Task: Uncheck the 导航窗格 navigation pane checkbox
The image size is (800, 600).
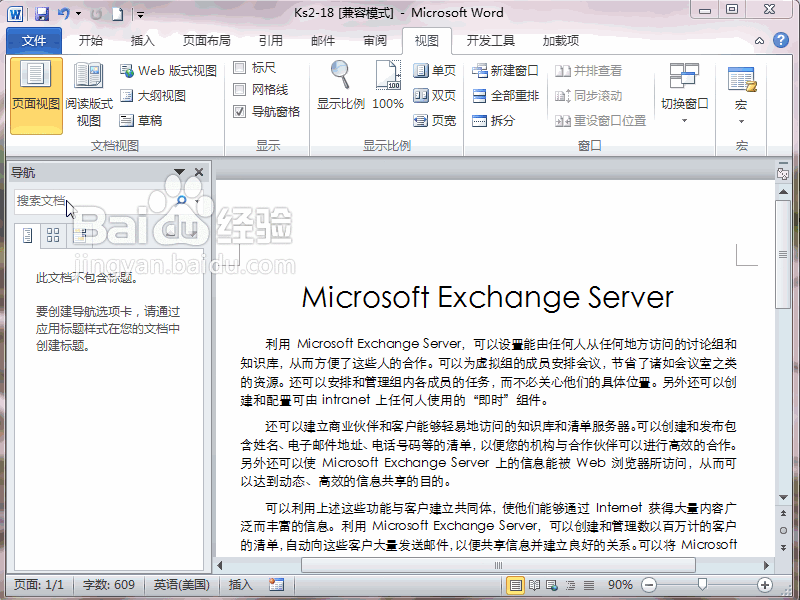Action: [x=239, y=112]
